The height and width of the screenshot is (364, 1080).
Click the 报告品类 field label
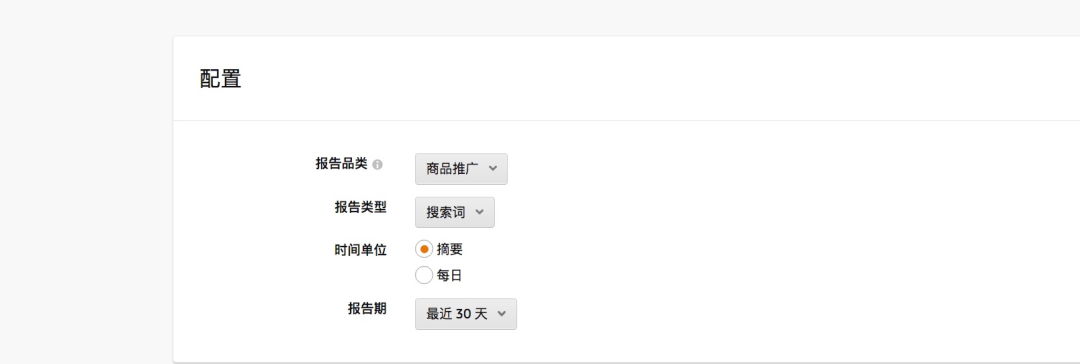tap(342, 164)
